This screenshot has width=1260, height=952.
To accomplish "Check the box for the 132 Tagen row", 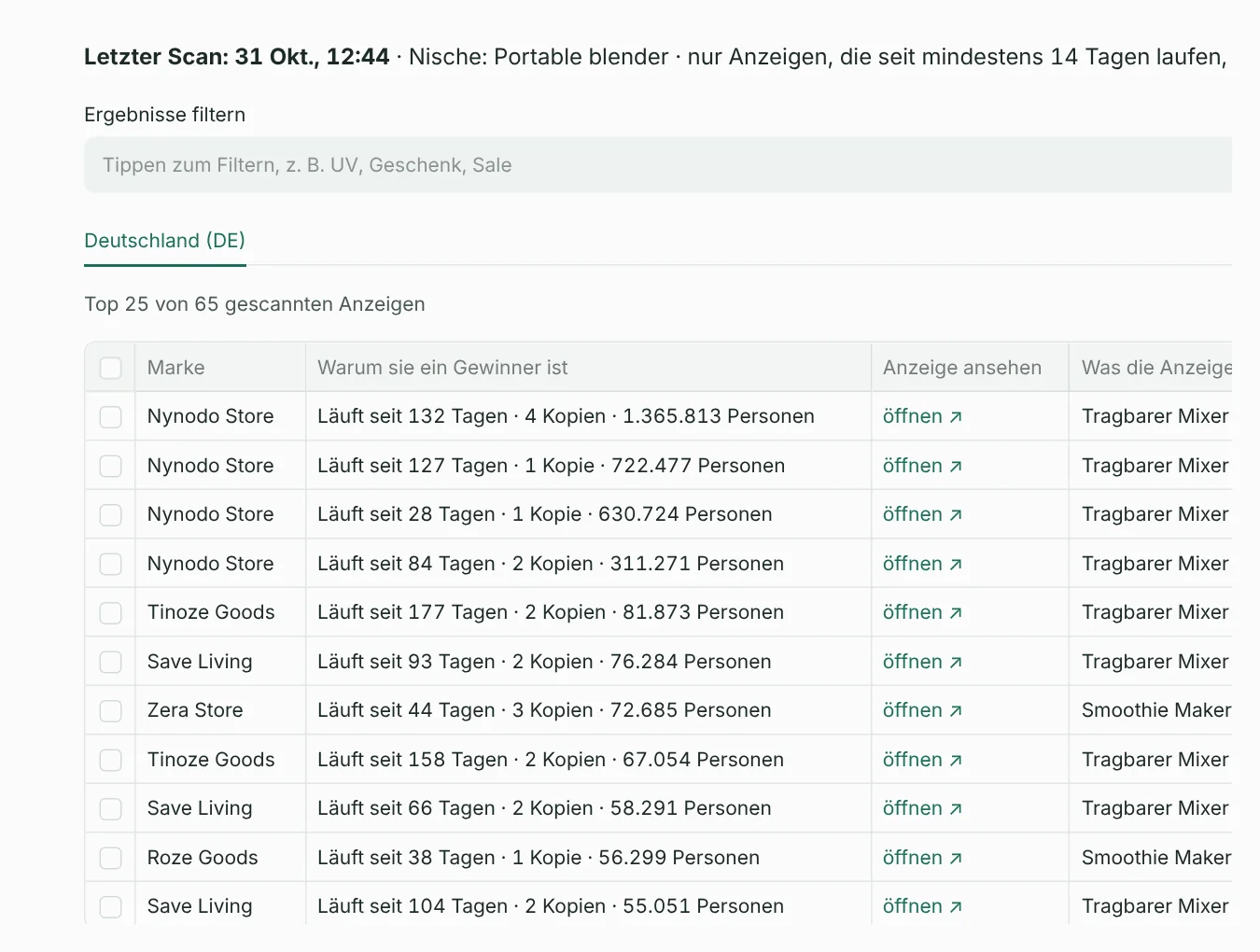I will 111,416.
